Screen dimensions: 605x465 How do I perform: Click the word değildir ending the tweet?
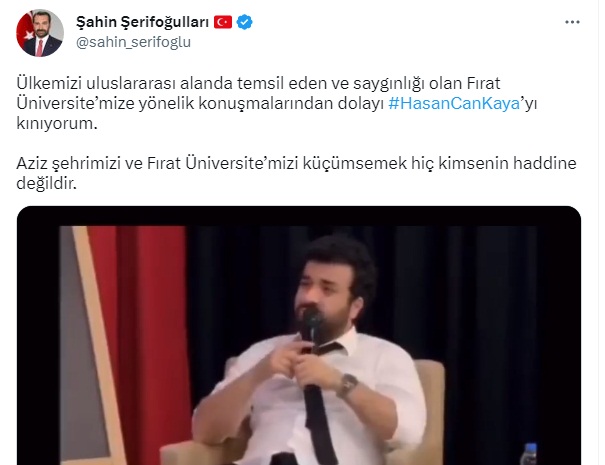tap(47, 184)
